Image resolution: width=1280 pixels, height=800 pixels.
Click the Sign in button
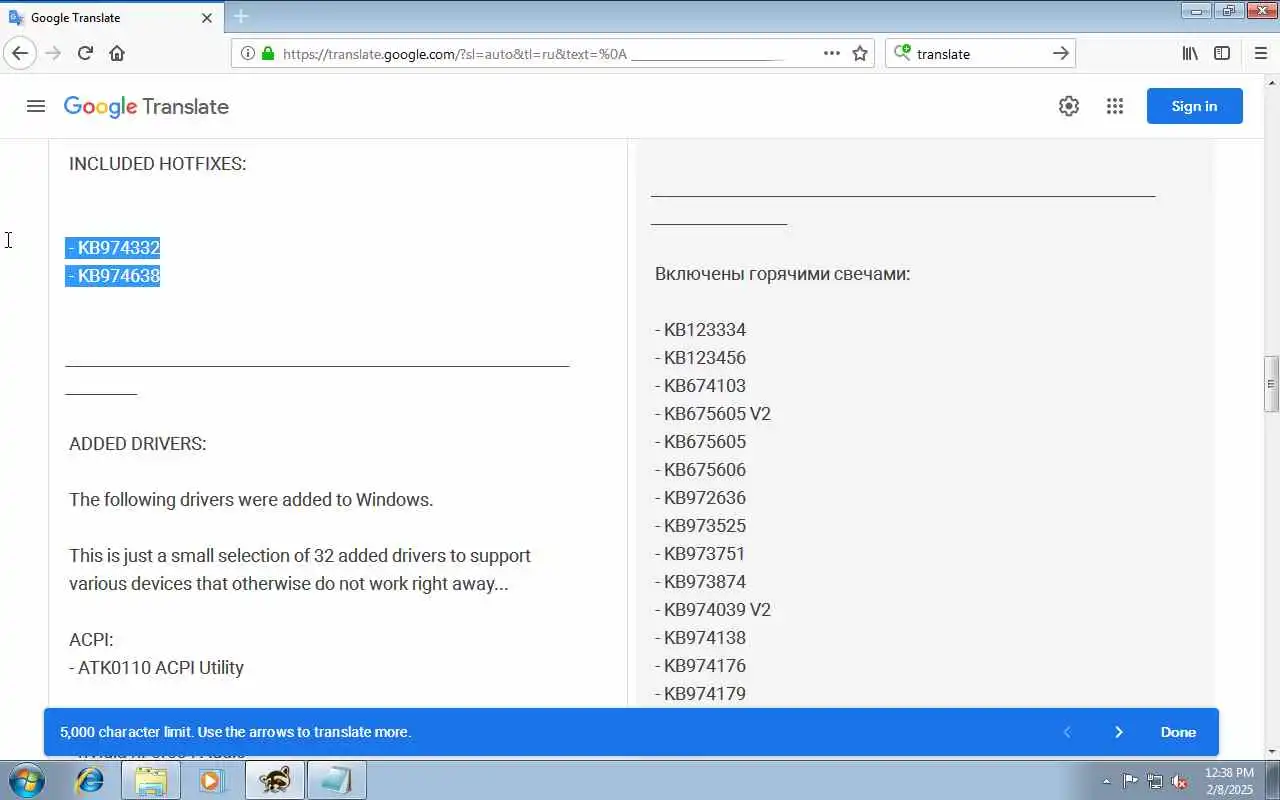1194,106
